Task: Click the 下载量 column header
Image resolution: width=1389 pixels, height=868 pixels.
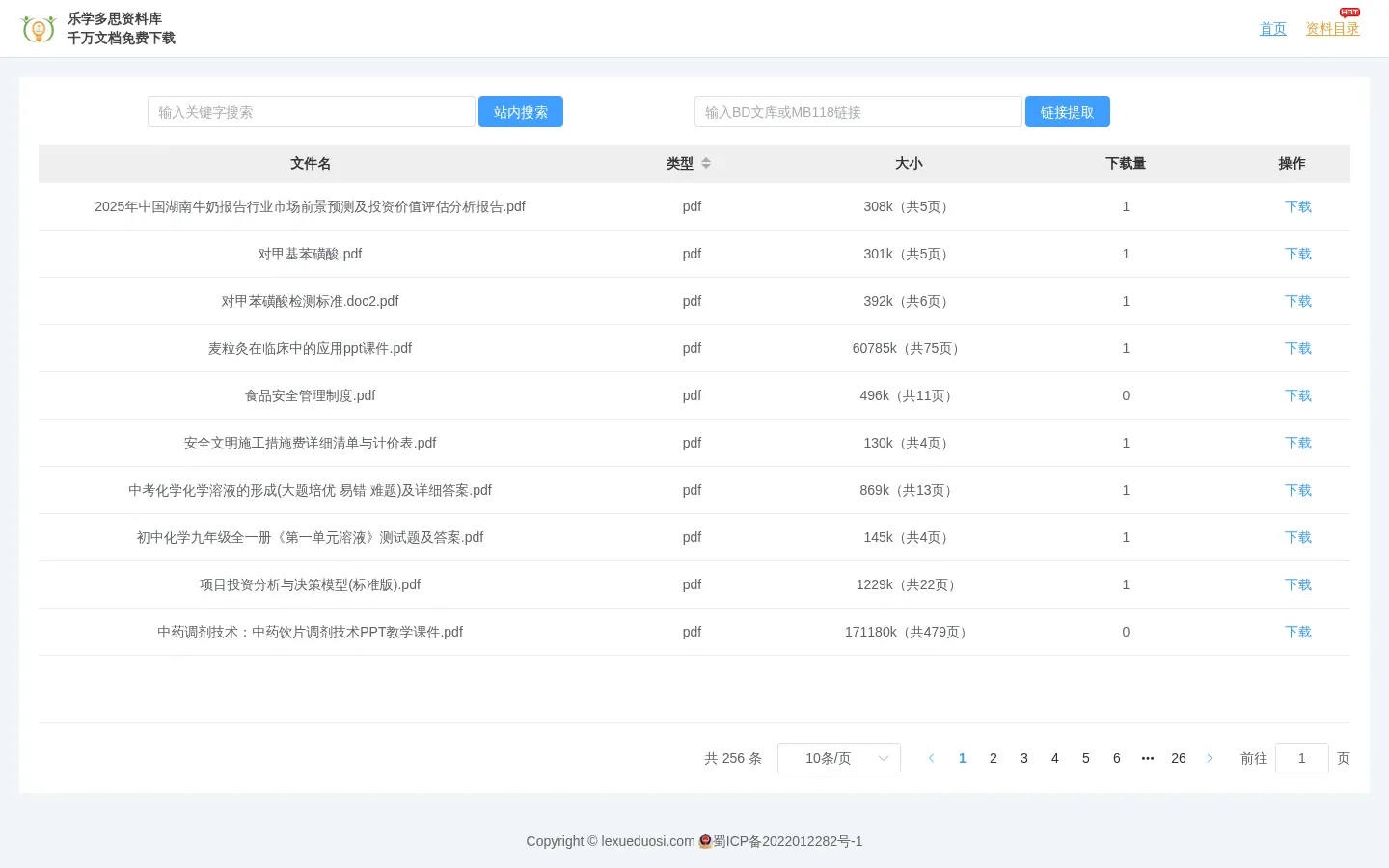Action: (x=1126, y=164)
